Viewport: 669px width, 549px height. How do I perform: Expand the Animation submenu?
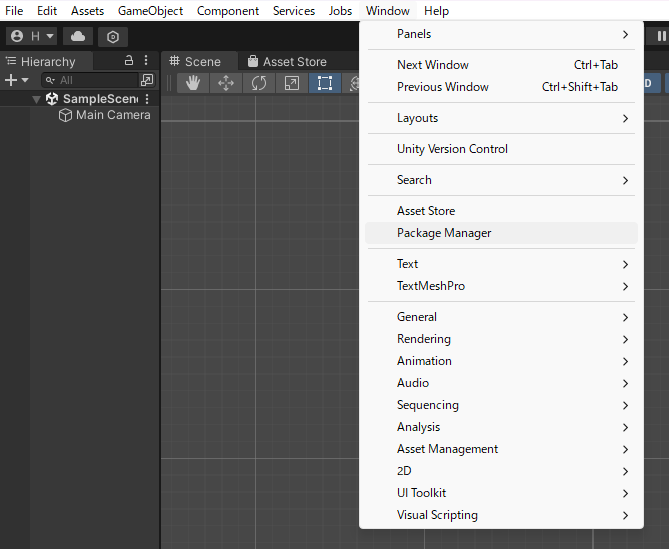[x=501, y=361]
